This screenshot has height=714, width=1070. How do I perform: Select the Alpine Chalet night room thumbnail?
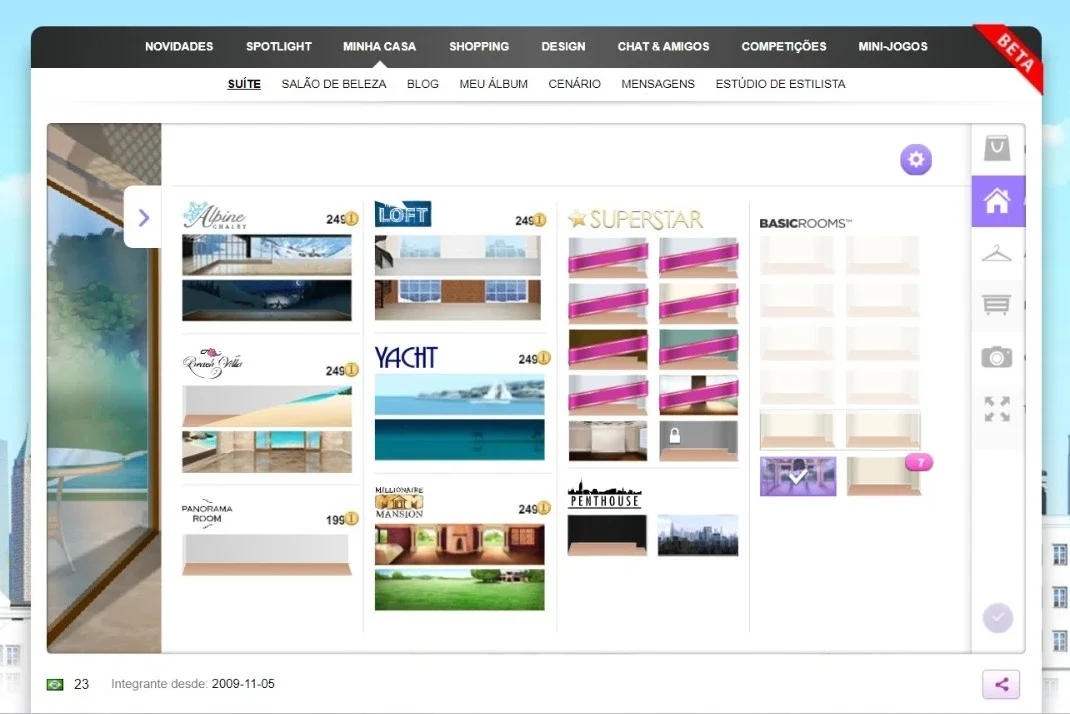(267, 300)
